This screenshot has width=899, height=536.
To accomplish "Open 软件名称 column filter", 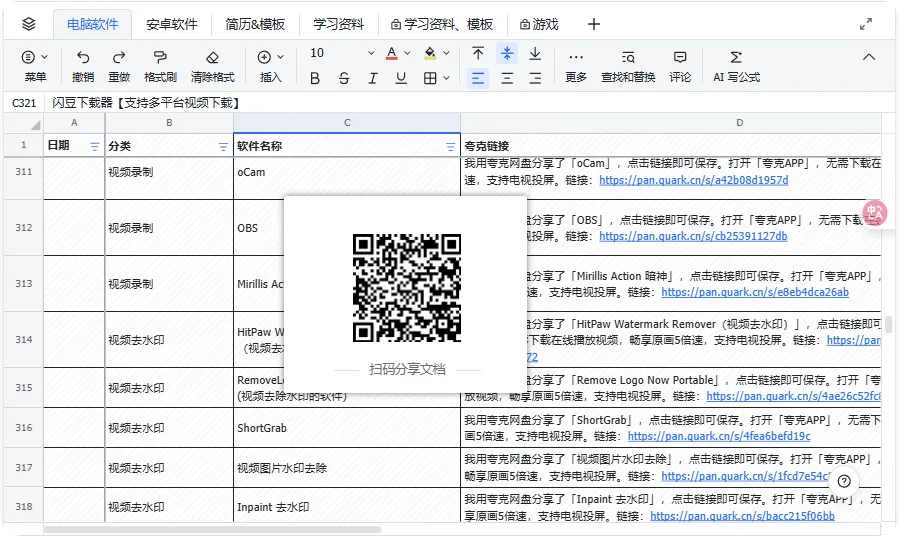I will coord(450,147).
